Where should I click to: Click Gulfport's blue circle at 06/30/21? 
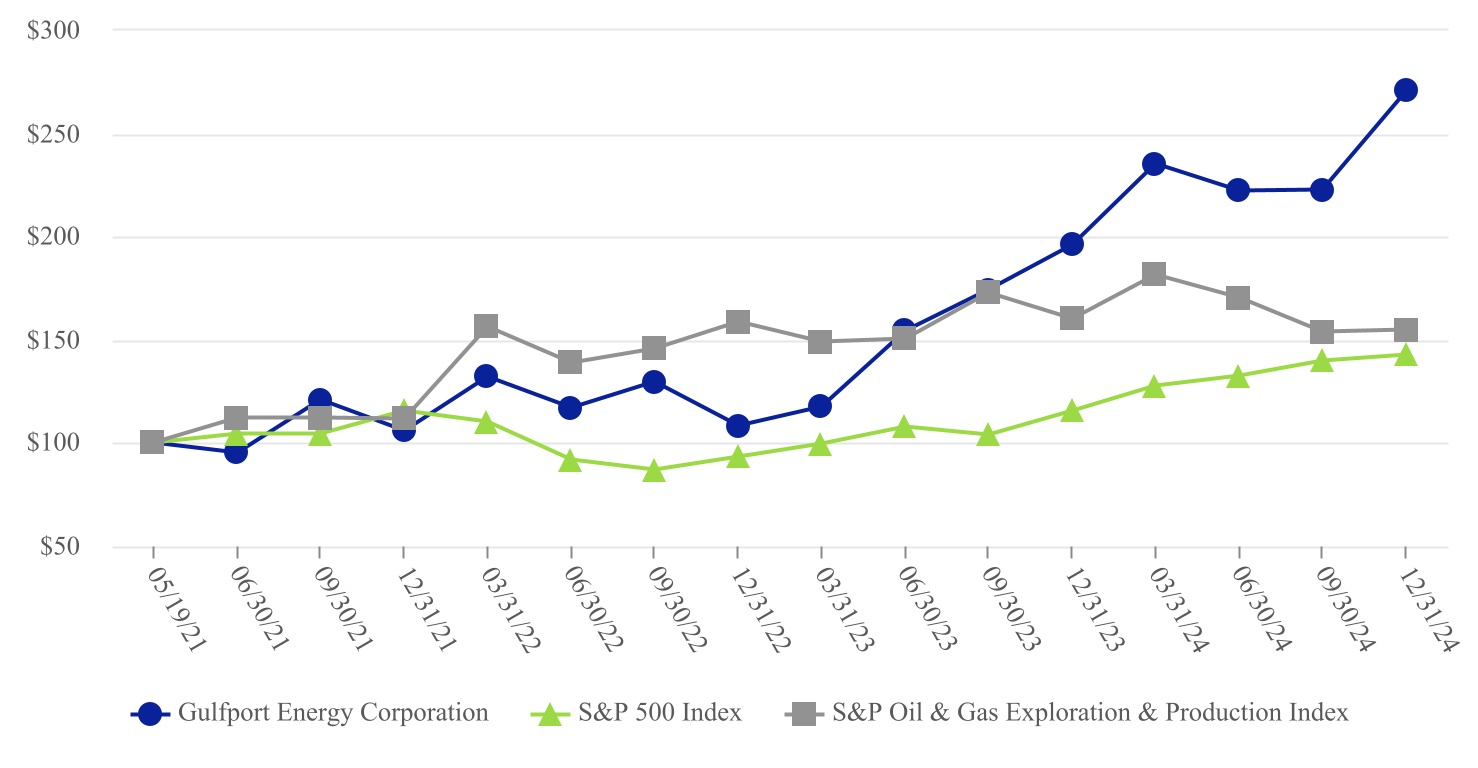236,452
